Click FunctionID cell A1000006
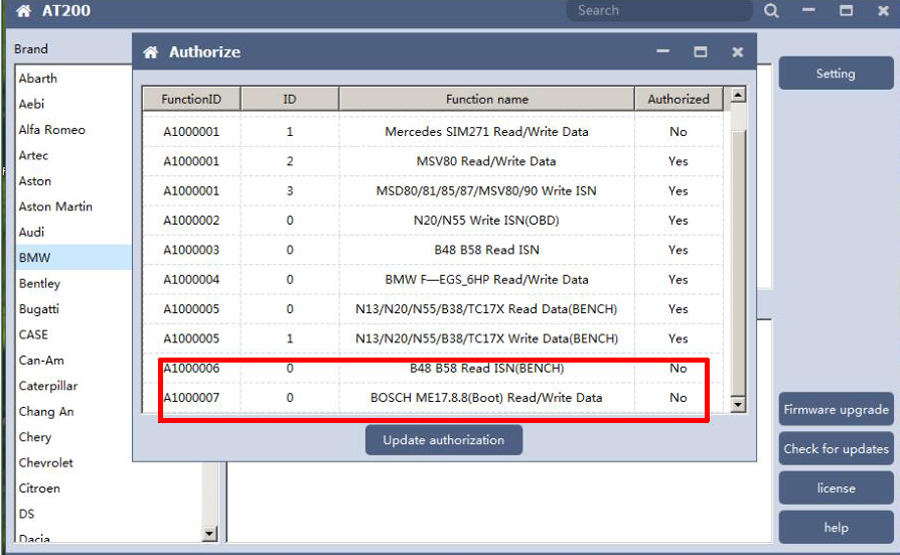This screenshot has height=555, width=900. click(x=191, y=368)
